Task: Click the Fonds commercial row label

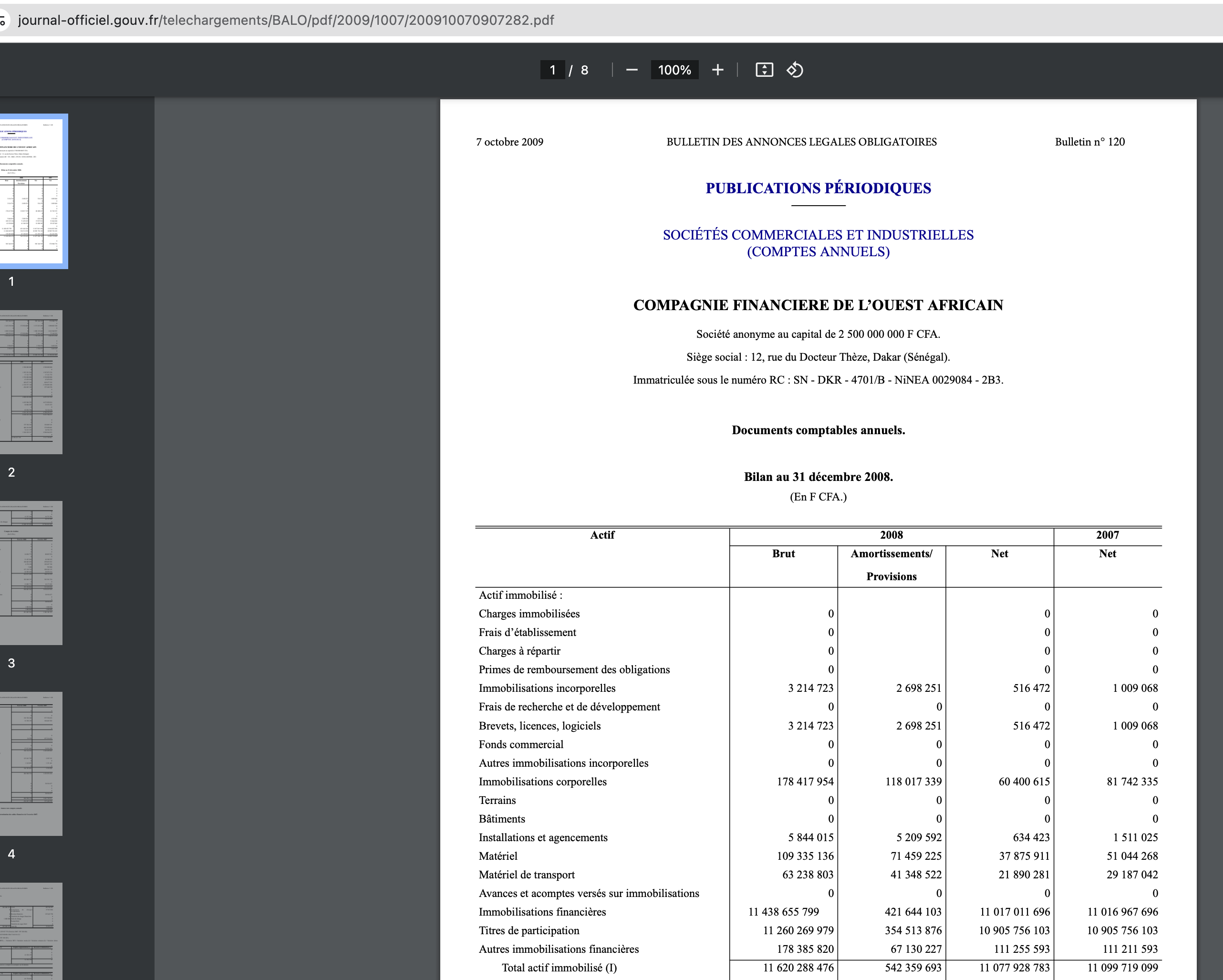Action: pyautogui.click(x=521, y=744)
